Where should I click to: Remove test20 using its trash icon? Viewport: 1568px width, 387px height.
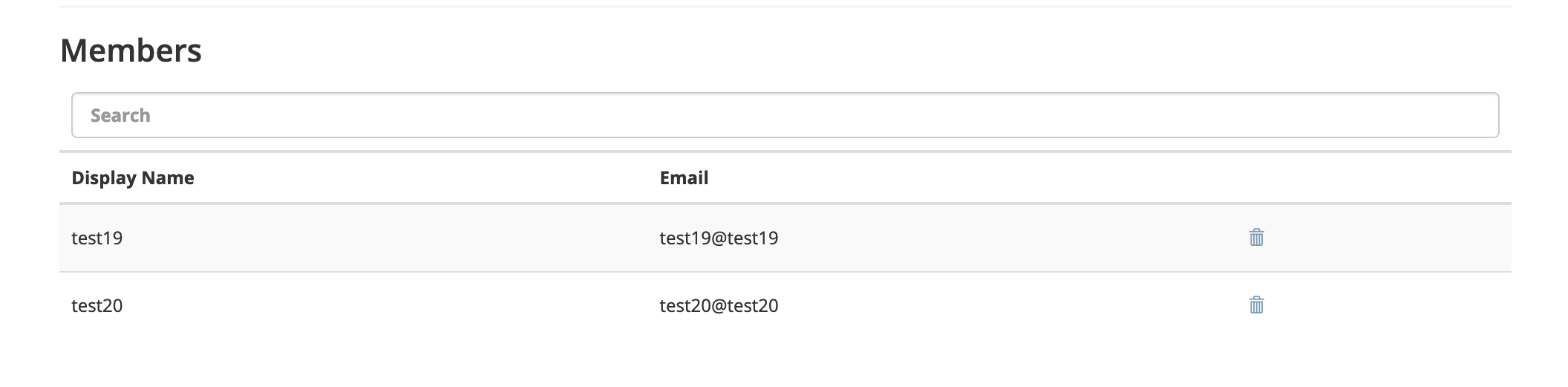[x=1256, y=305]
